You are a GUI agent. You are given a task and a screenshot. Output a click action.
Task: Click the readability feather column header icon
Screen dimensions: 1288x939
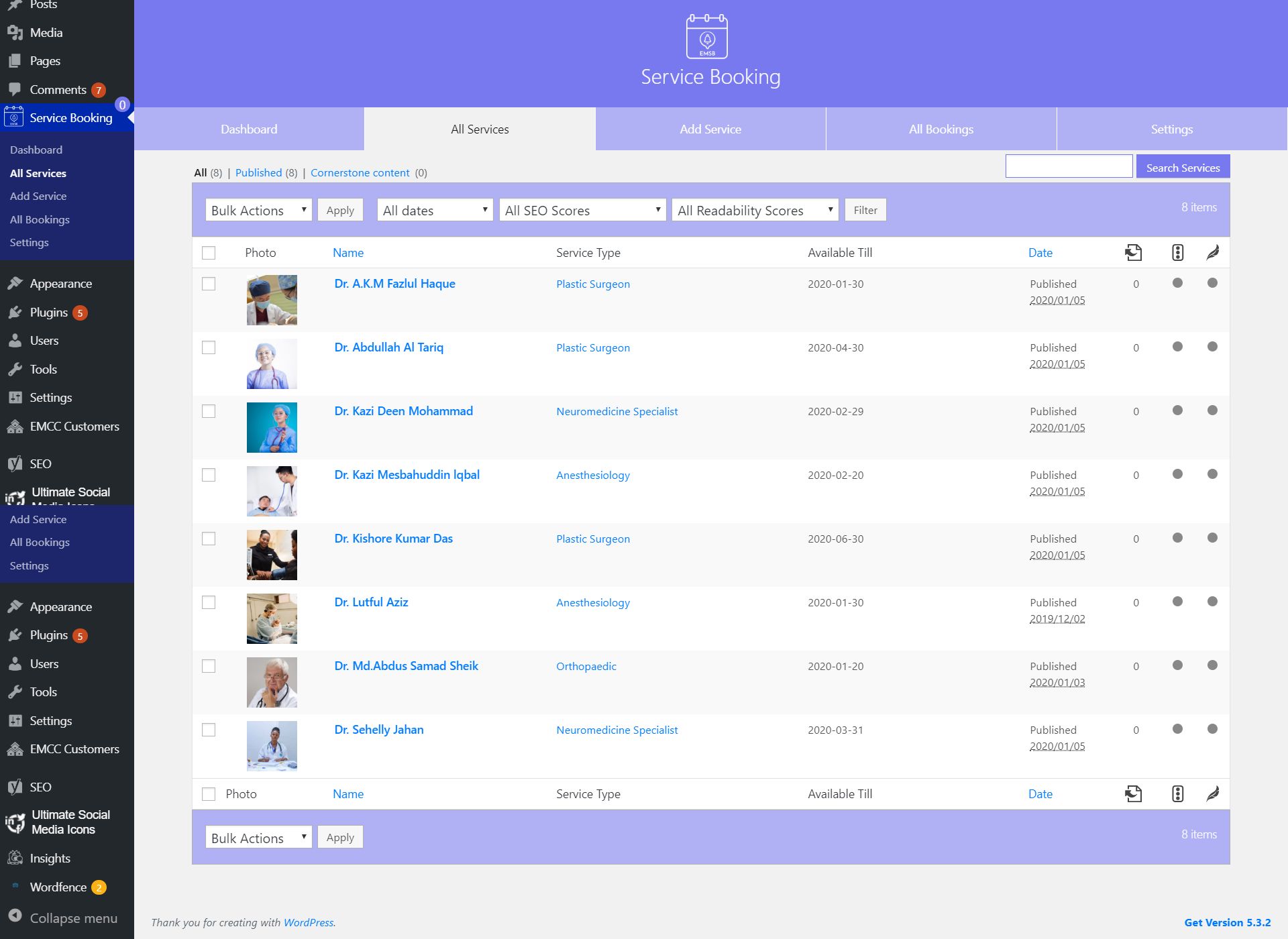pyautogui.click(x=1212, y=253)
